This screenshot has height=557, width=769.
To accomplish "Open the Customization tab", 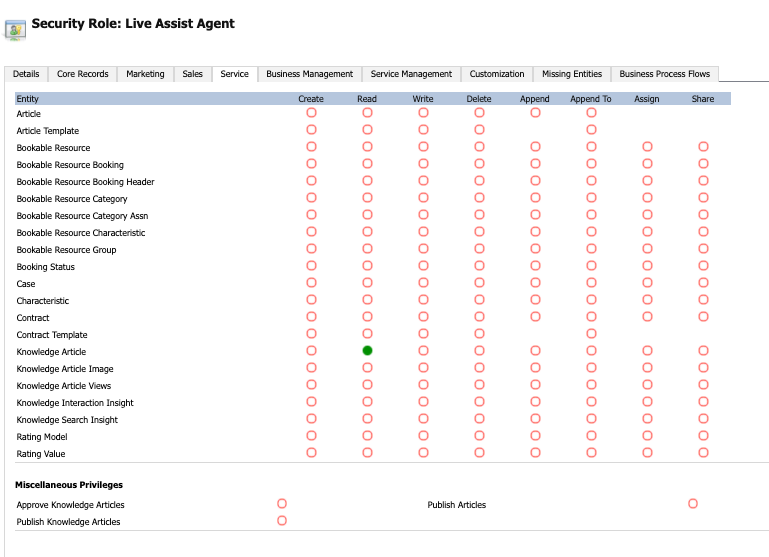I will 497,74.
